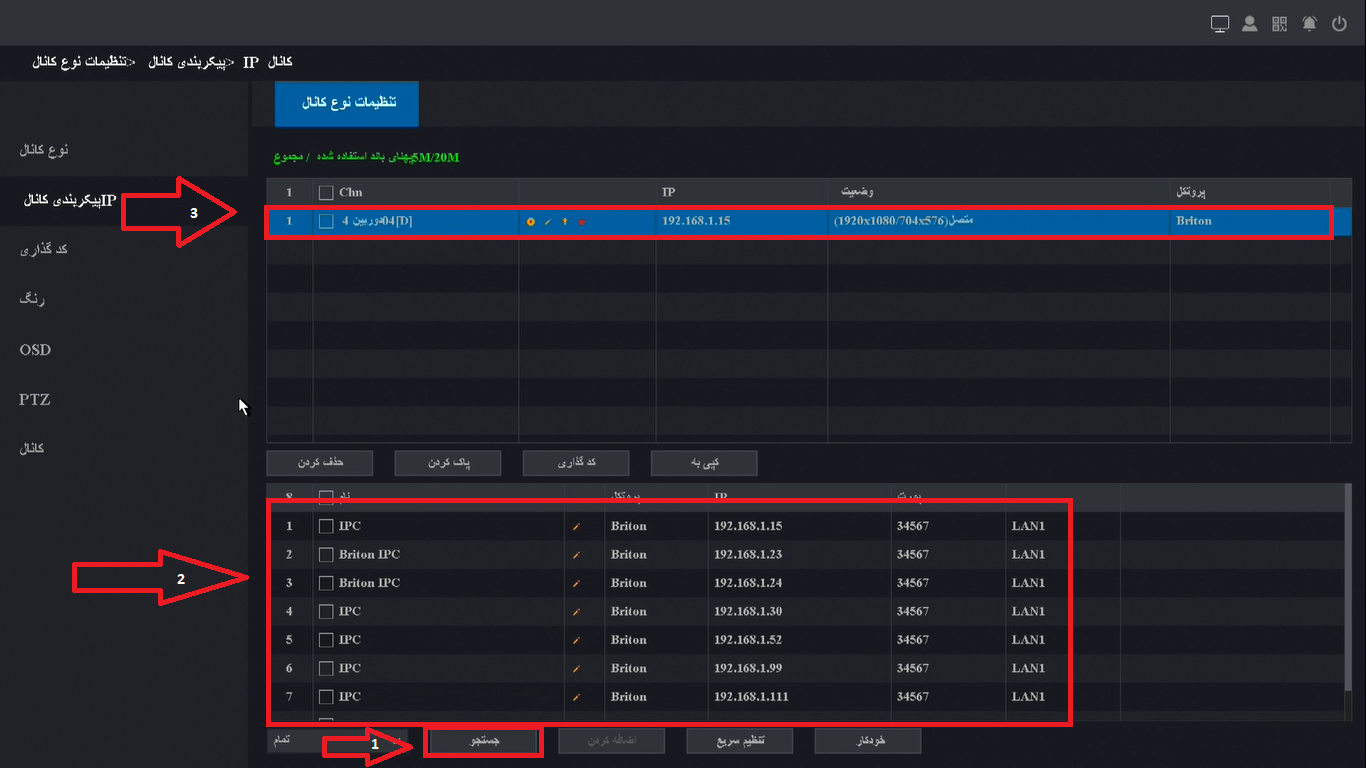Click the yellow up-arrow icon for channel 04
The height and width of the screenshot is (768, 1366).
(564, 222)
